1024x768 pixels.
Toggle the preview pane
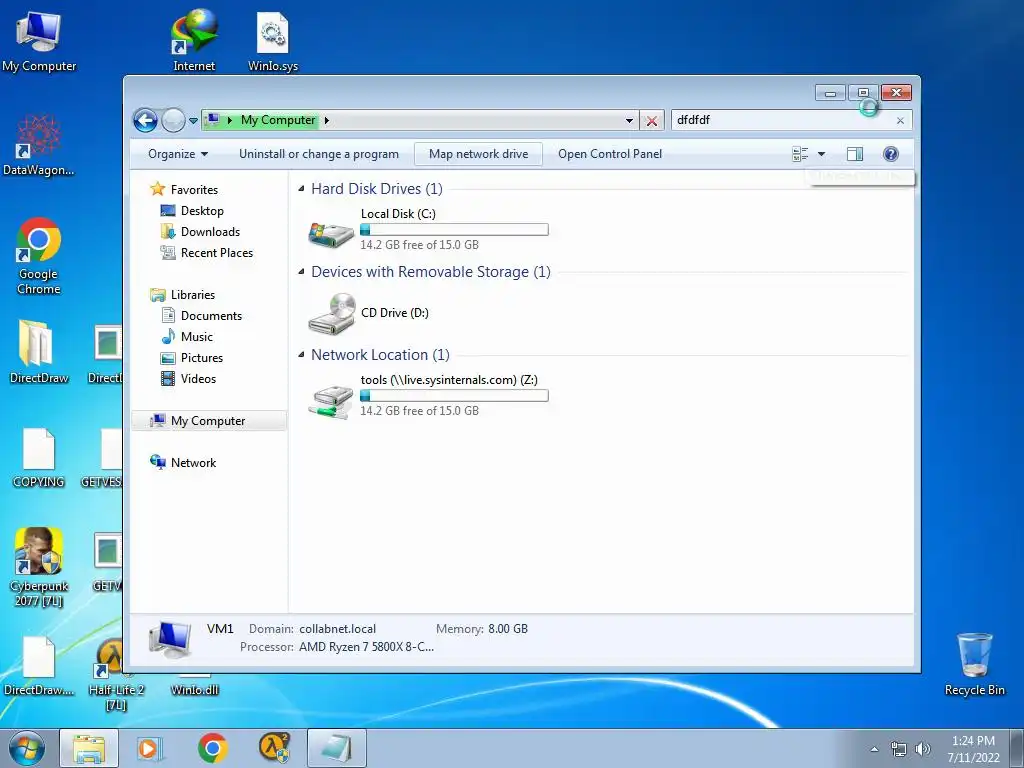[x=855, y=154]
